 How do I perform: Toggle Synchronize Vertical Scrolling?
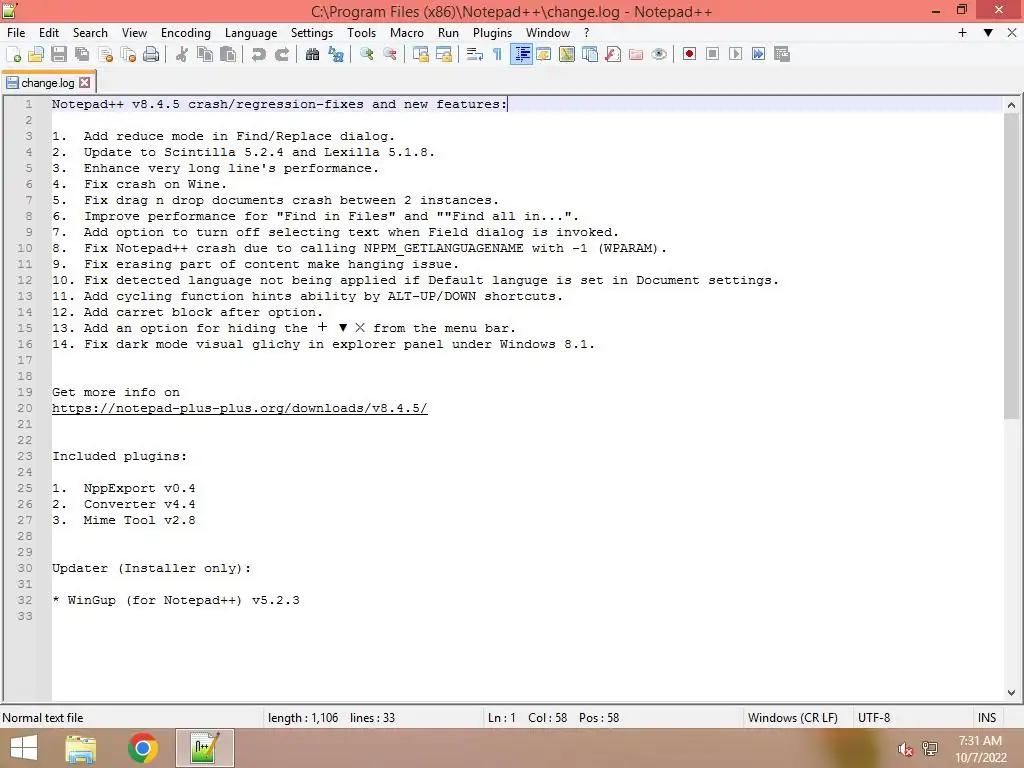421,54
